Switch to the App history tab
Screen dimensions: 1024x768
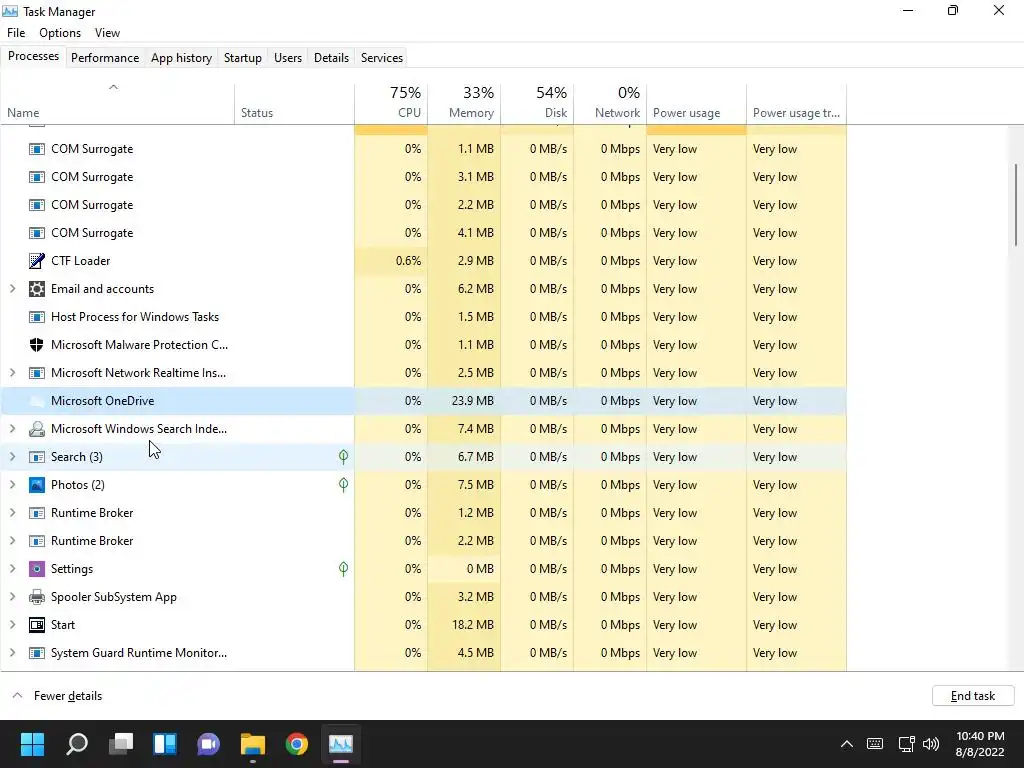(182, 57)
